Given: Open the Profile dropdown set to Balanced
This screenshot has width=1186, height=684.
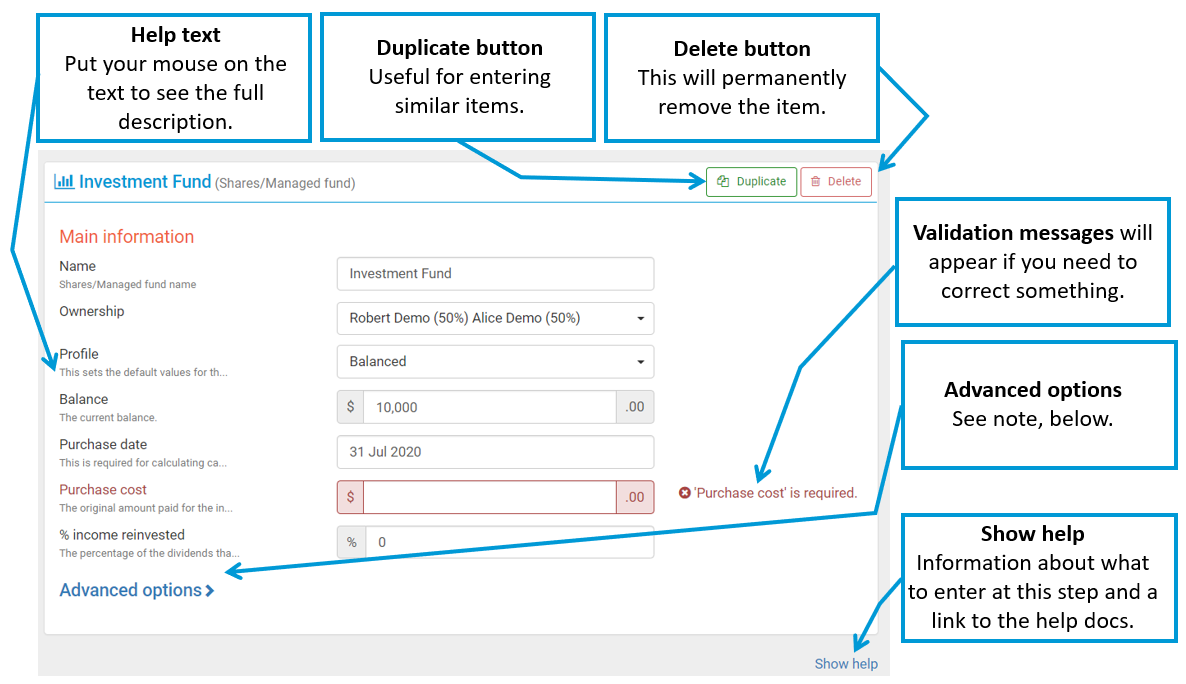Looking at the screenshot, I should (x=495, y=362).
